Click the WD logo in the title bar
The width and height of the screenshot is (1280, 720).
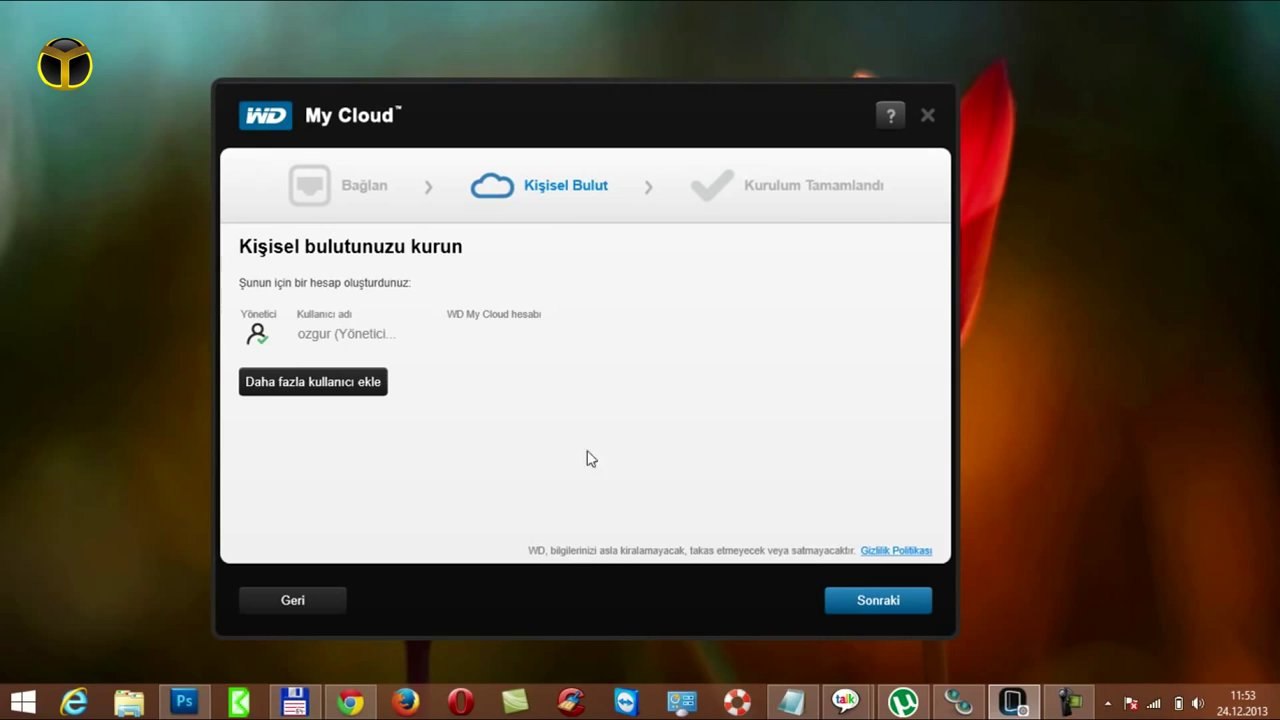point(265,115)
